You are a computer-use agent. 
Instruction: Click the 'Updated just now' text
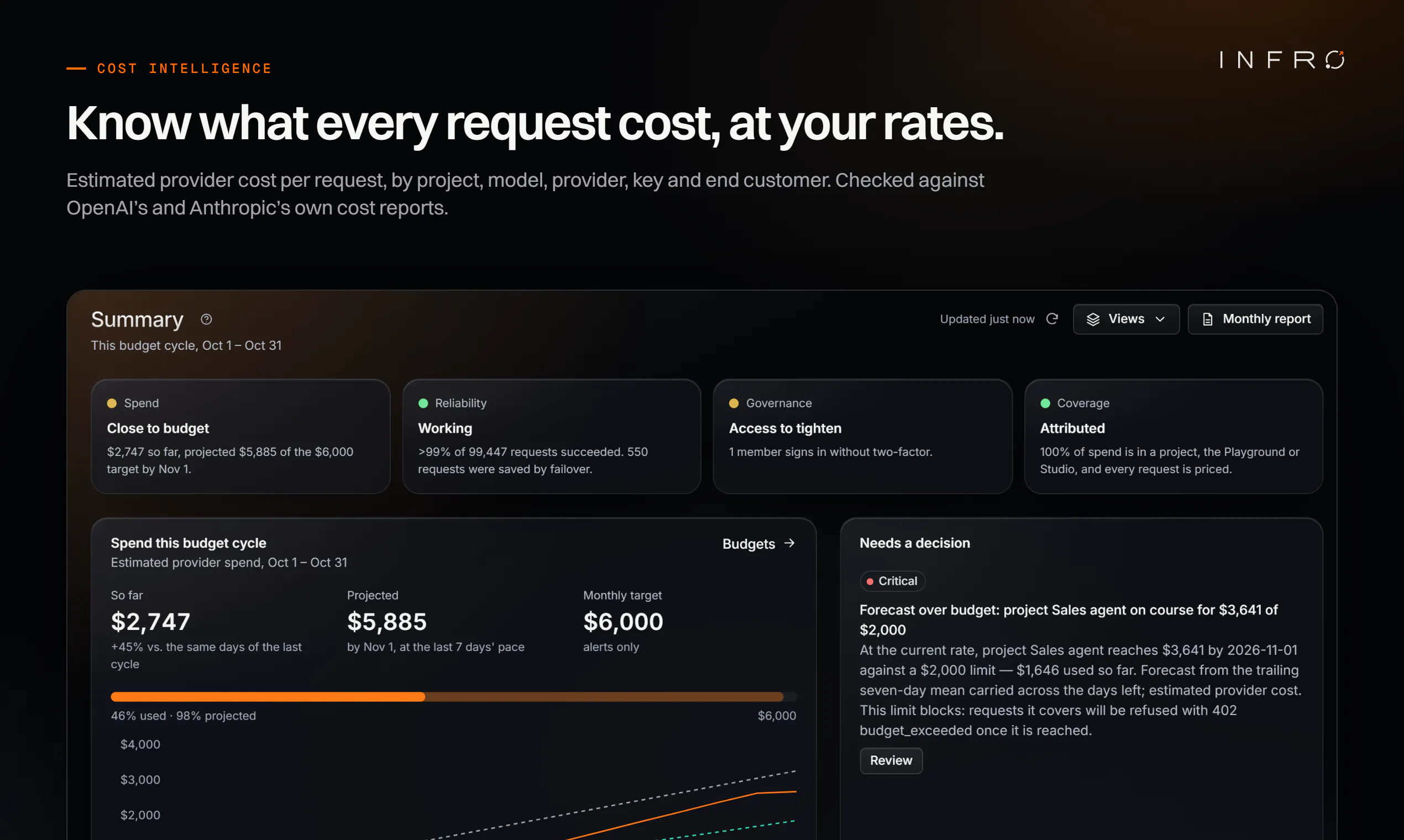tap(987, 319)
